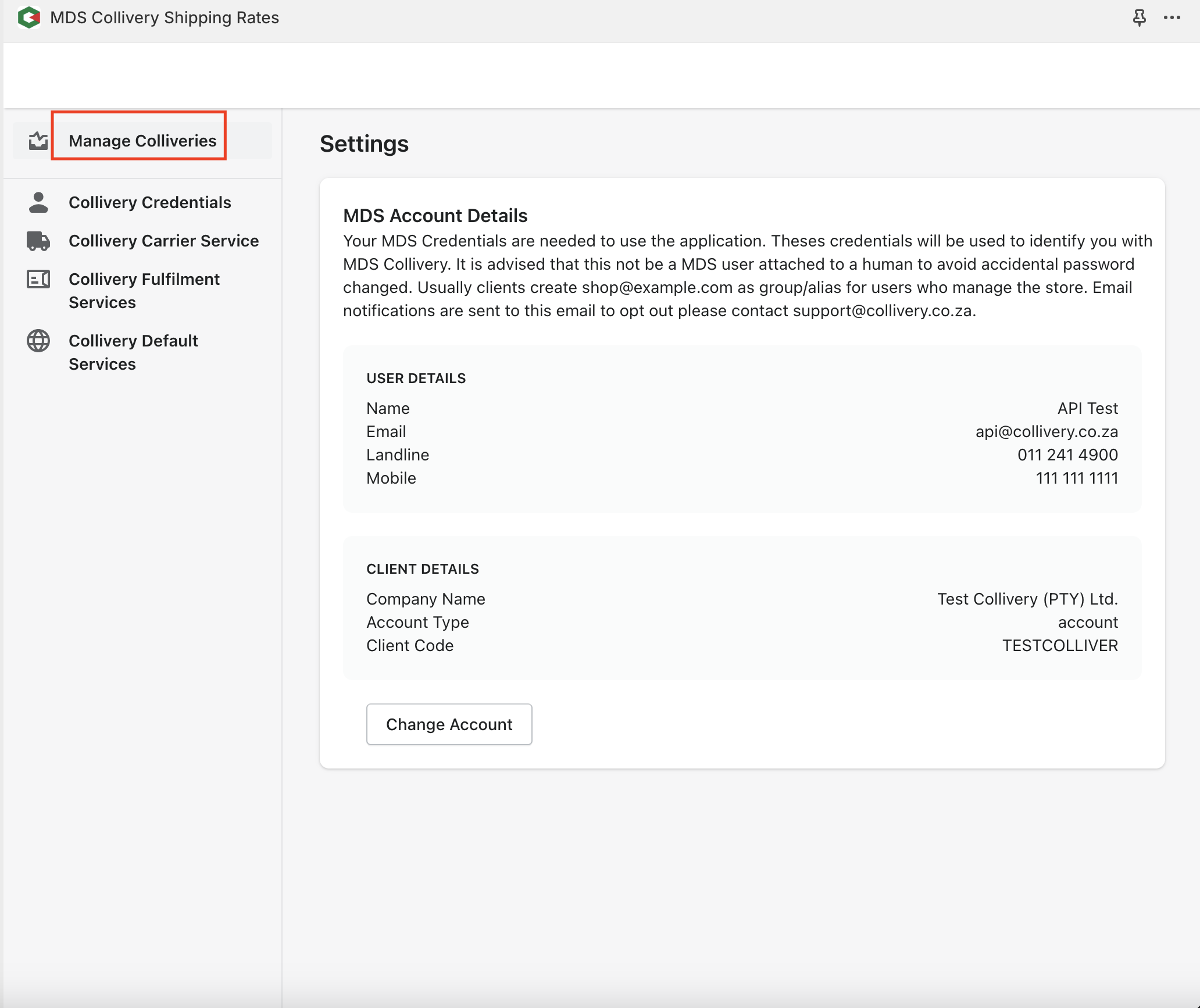Click the MDS Account Details heading

point(435,216)
